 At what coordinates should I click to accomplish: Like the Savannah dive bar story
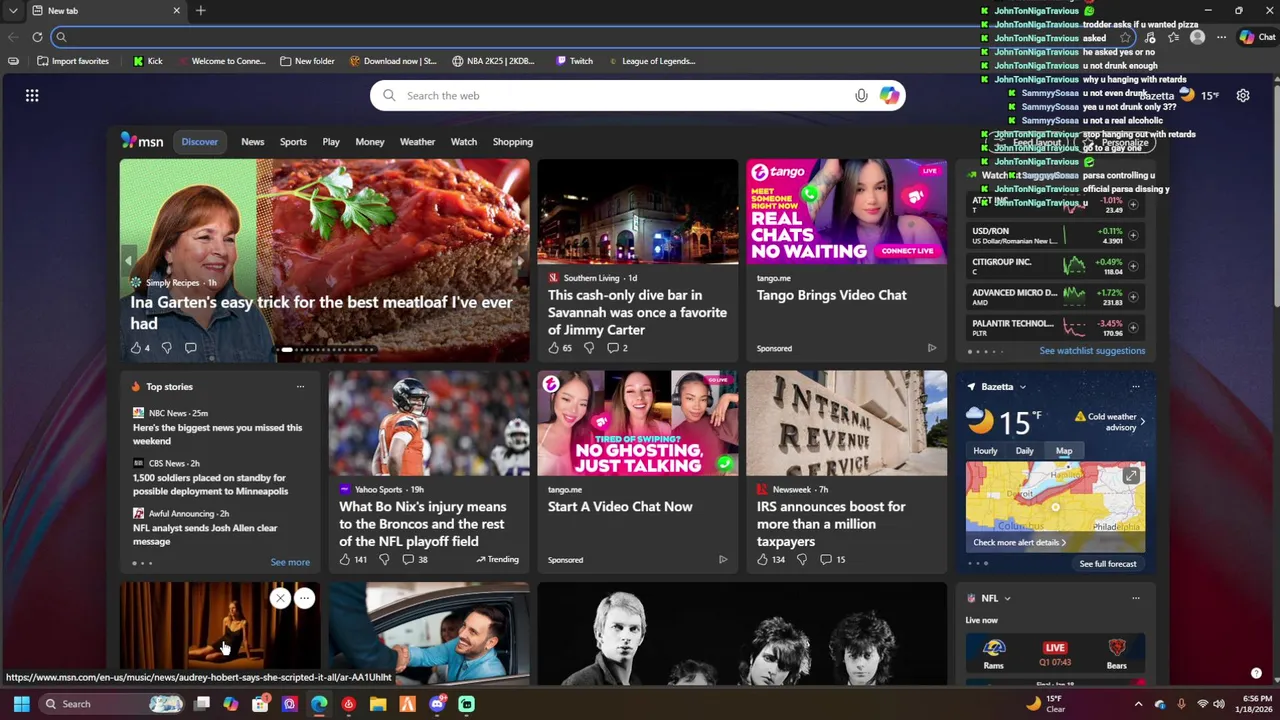[559, 348]
